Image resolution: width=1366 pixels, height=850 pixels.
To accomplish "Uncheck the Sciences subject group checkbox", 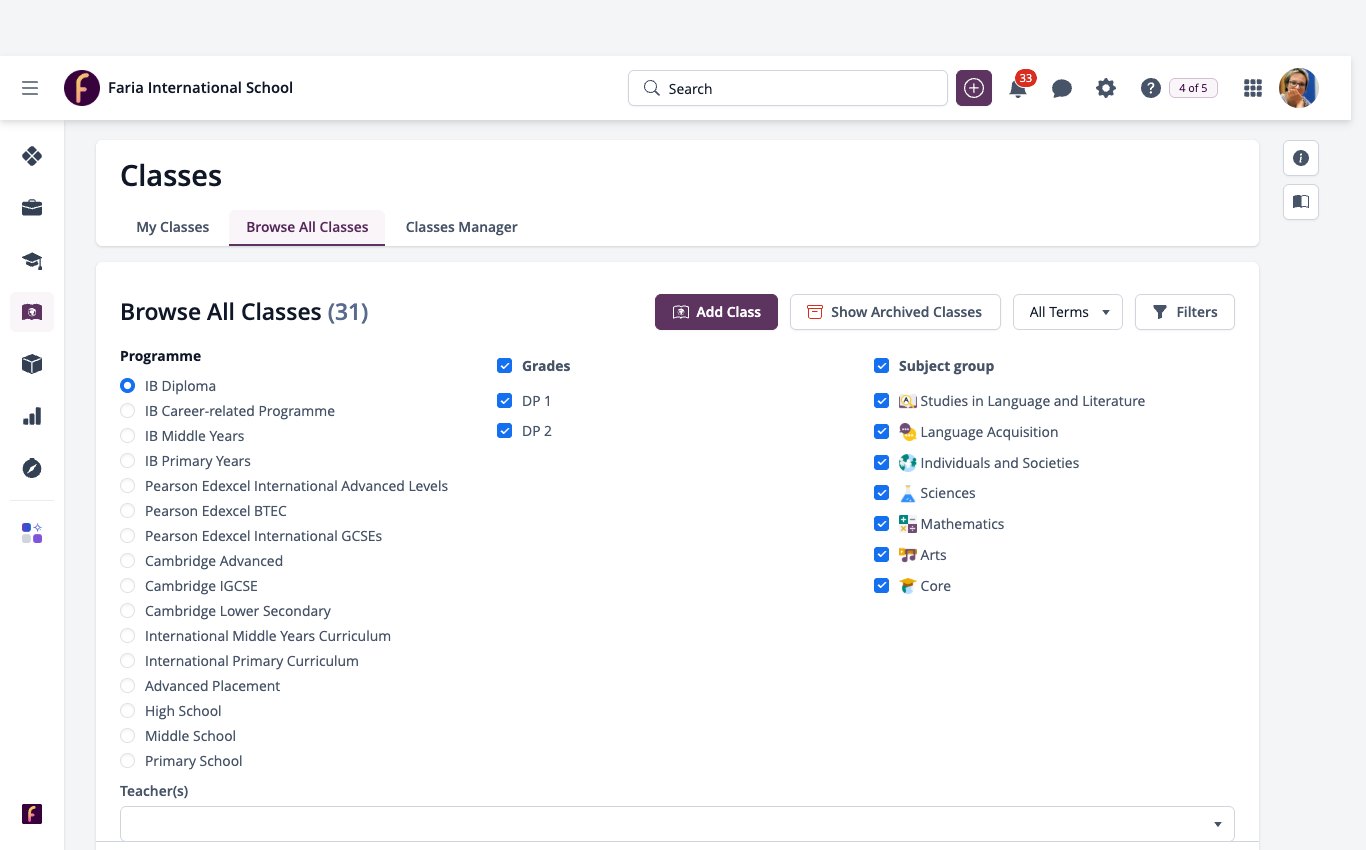I will (x=881, y=493).
